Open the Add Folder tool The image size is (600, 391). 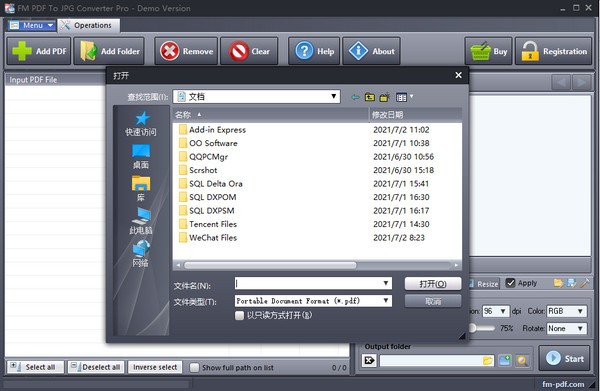(x=109, y=51)
